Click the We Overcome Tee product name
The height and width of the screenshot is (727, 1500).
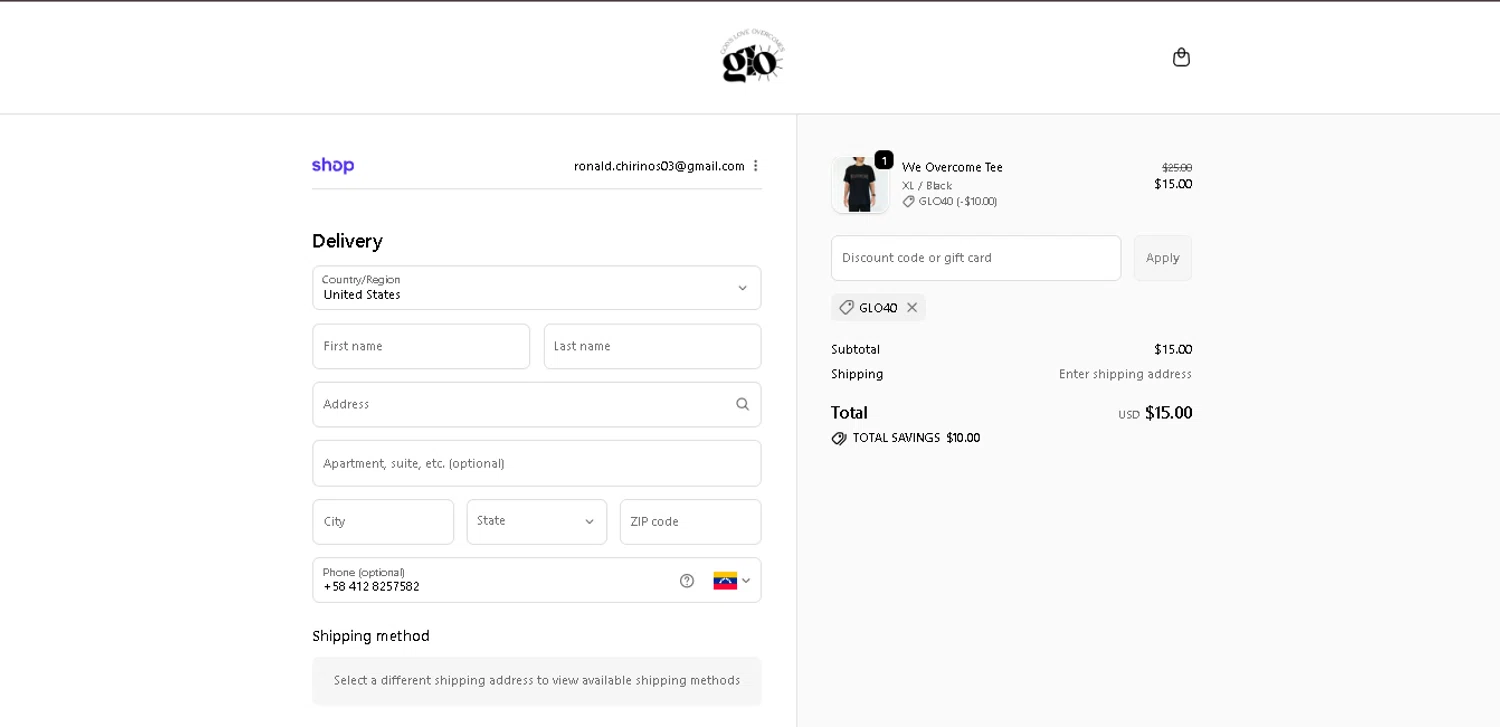pos(952,168)
